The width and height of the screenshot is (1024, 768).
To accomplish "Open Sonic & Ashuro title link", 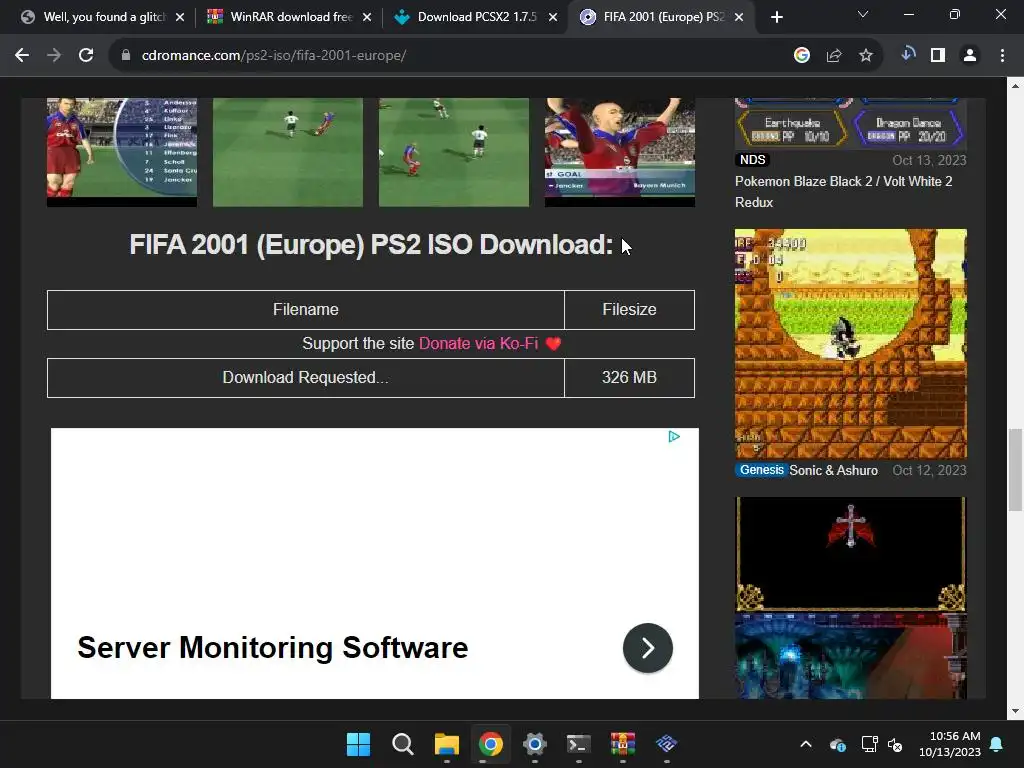I will (833, 470).
